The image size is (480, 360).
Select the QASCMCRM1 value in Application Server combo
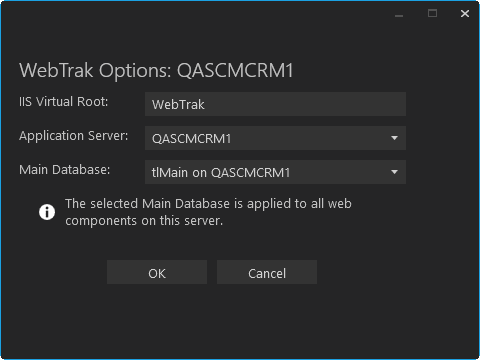(x=191, y=139)
